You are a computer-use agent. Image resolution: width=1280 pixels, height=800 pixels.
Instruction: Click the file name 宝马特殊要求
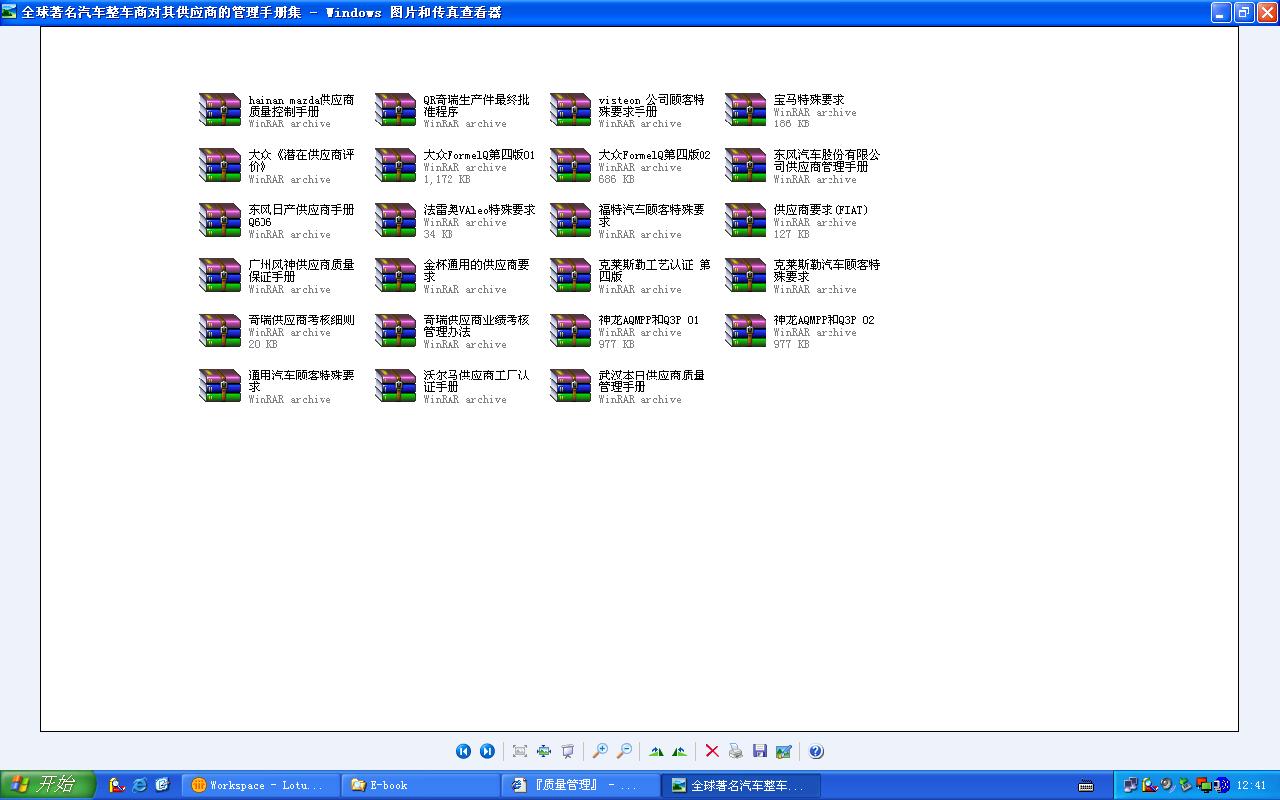(x=809, y=100)
